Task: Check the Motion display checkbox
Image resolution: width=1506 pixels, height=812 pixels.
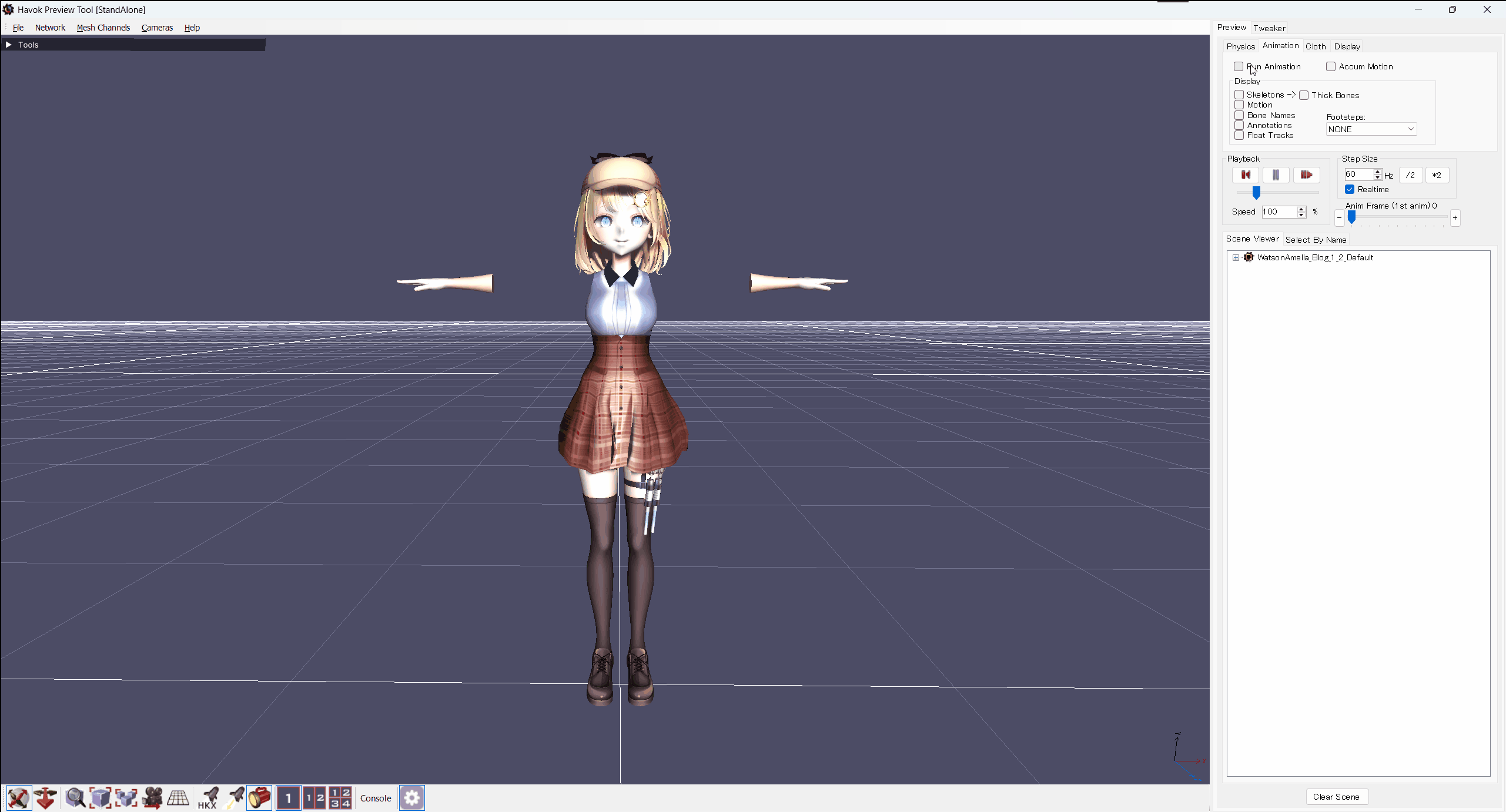Action: point(1239,105)
